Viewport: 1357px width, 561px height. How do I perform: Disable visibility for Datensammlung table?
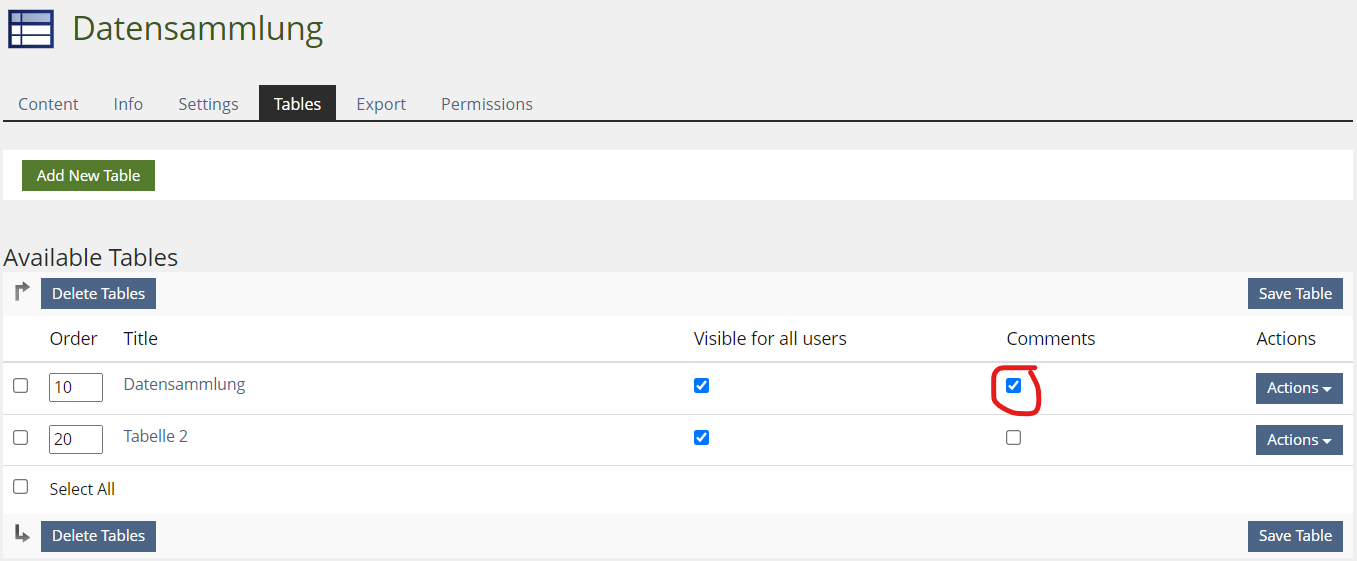702,386
